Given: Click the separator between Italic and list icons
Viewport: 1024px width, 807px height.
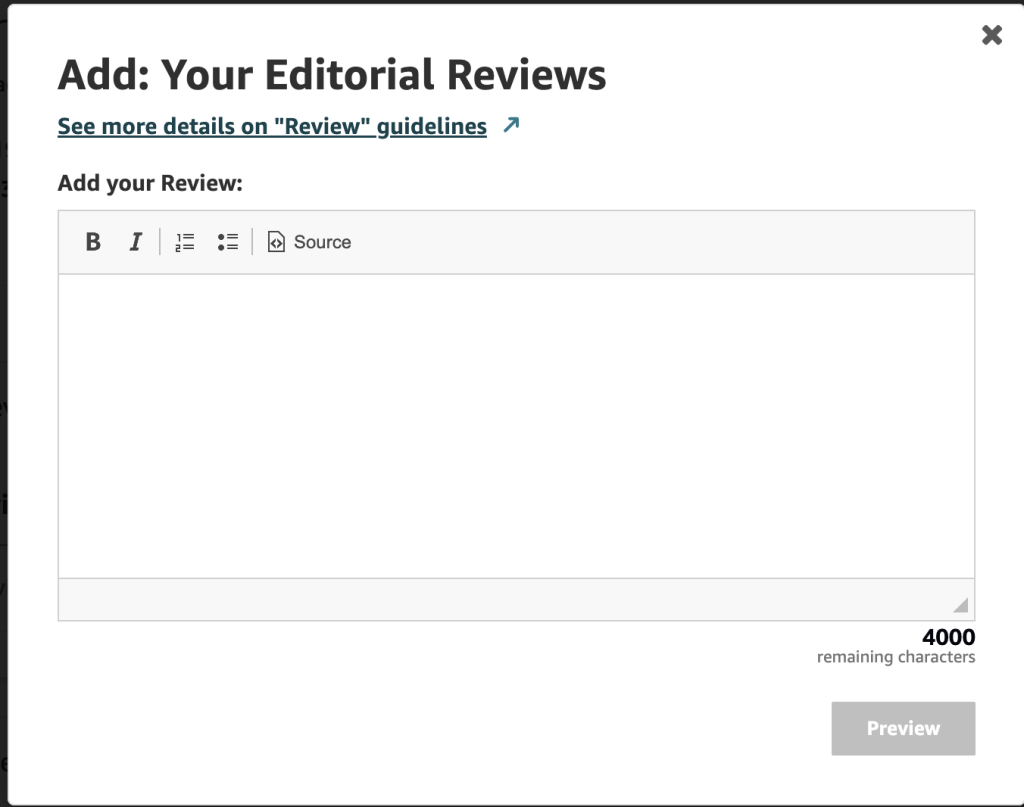Looking at the screenshot, I should point(160,242).
